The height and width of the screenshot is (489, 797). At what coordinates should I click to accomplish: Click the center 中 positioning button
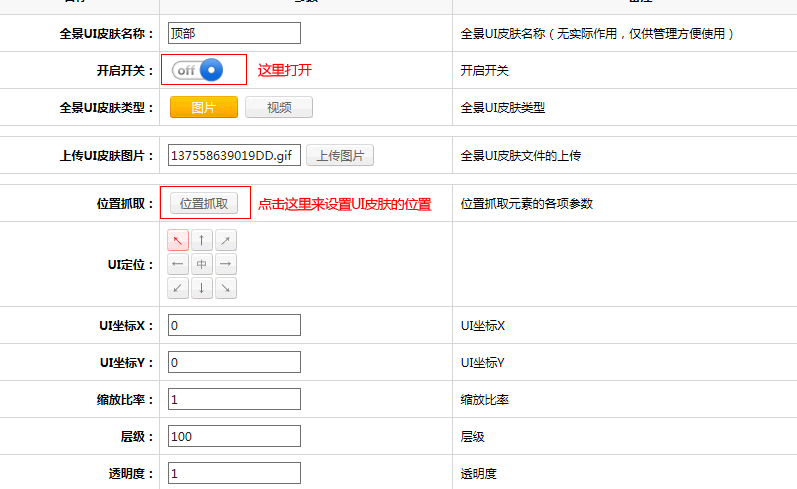(x=202, y=264)
